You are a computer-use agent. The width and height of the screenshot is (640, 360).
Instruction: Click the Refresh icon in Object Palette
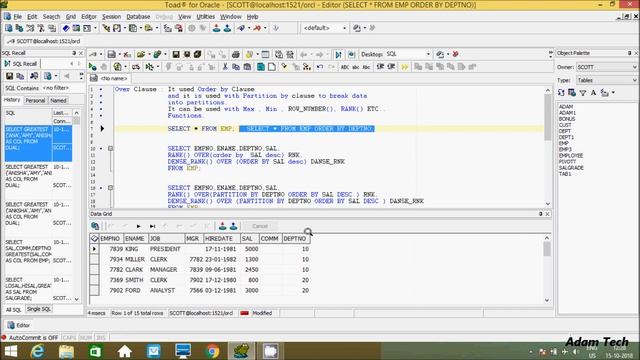pos(561,93)
